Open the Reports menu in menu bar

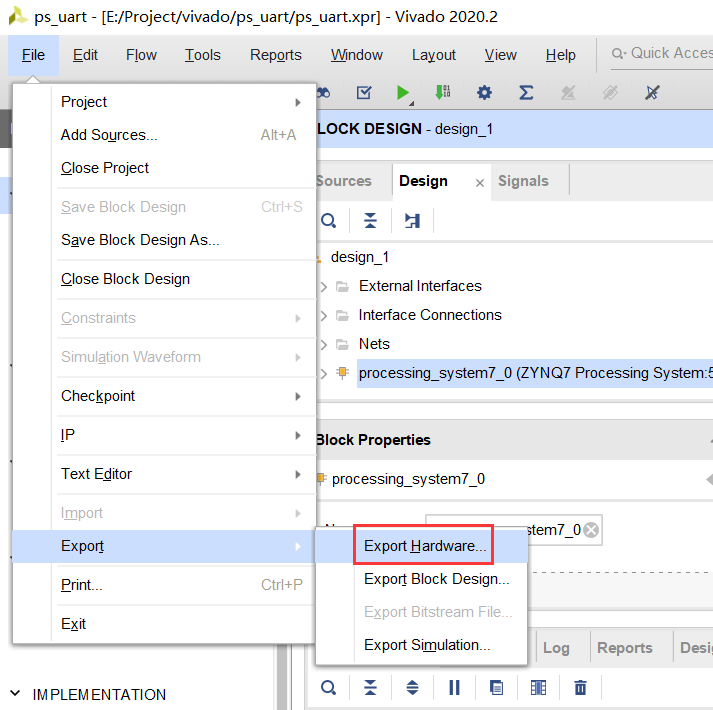[276, 55]
